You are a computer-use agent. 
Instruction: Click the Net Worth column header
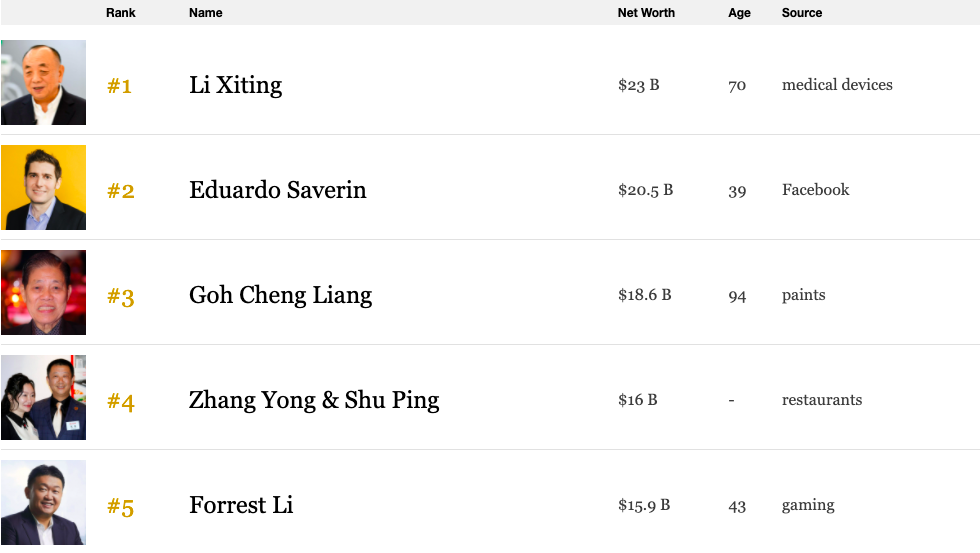pos(646,13)
